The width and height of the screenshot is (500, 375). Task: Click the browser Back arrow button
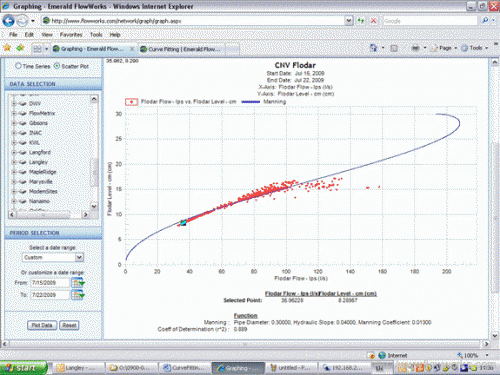pos(8,21)
